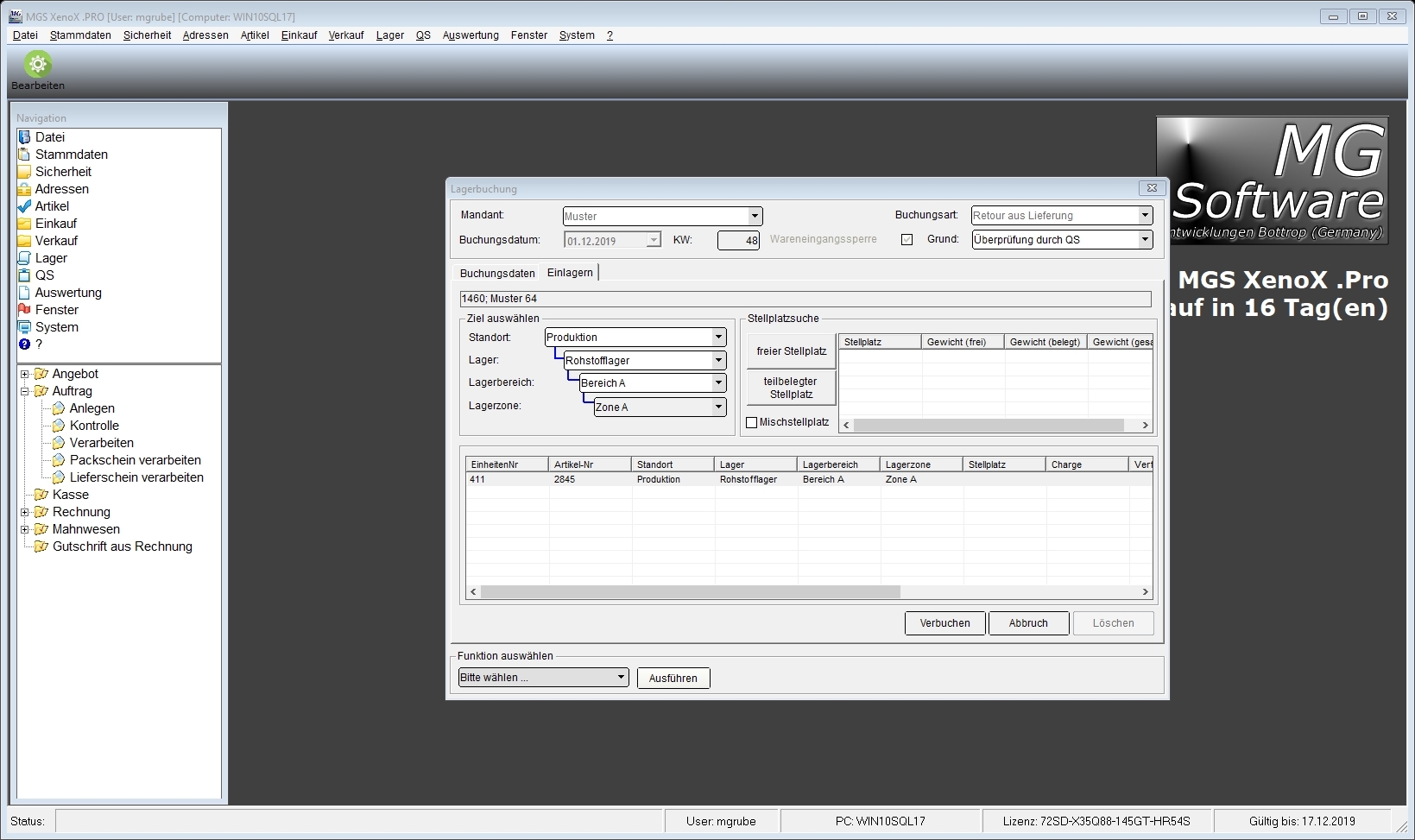Click the Bearbeiten gear toolbar icon
1415x840 pixels.
pyautogui.click(x=38, y=64)
